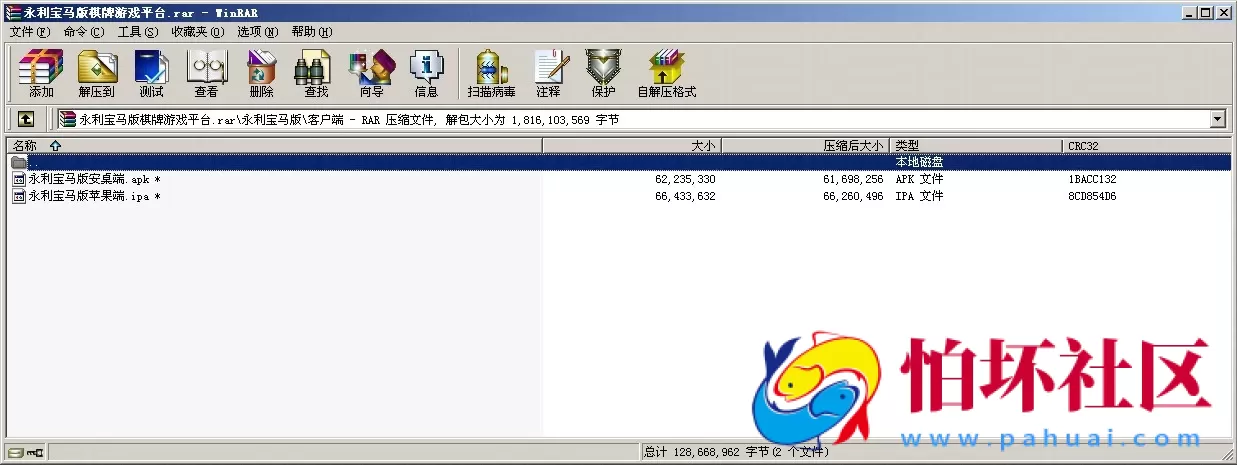This screenshot has width=1237, height=465.
Task: Open the 收藏夹 (Favorites) menu
Action: point(197,32)
